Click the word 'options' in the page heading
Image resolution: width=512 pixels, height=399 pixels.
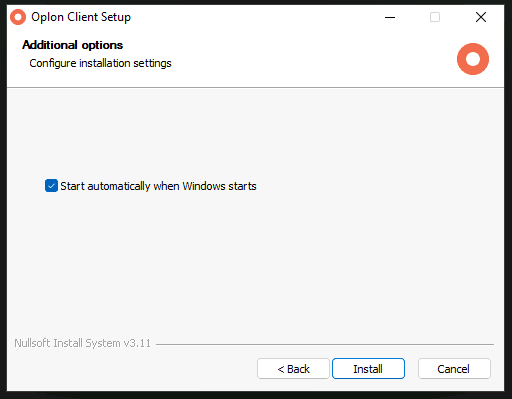coord(102,45)
